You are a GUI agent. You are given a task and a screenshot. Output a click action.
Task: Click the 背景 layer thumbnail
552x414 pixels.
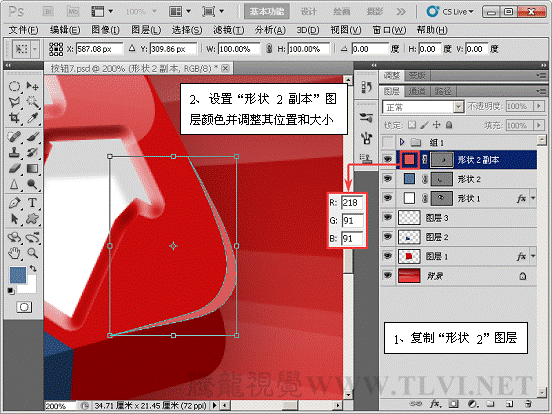click(x=409, y=275)
